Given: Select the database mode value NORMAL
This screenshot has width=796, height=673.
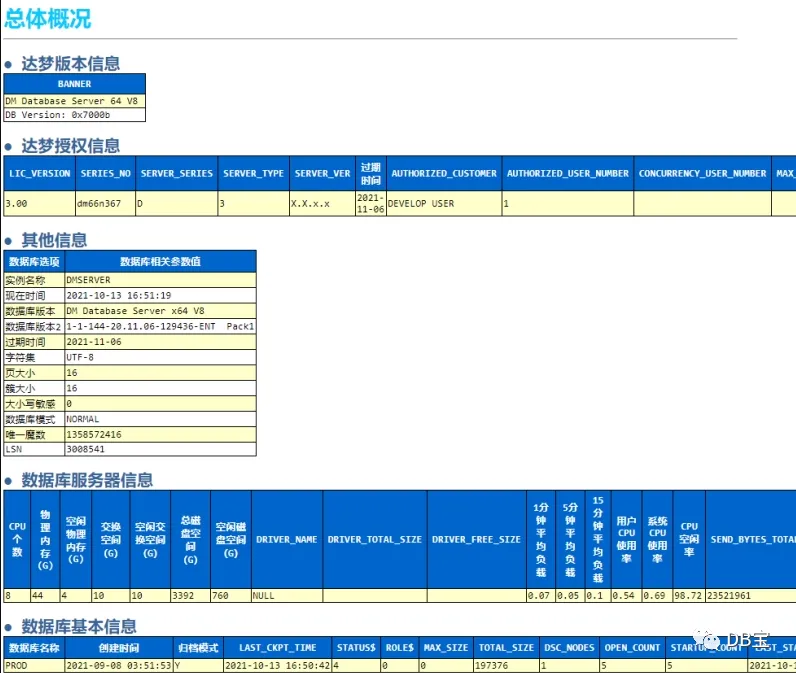Looking at the screenshot, I should (160, 419).
